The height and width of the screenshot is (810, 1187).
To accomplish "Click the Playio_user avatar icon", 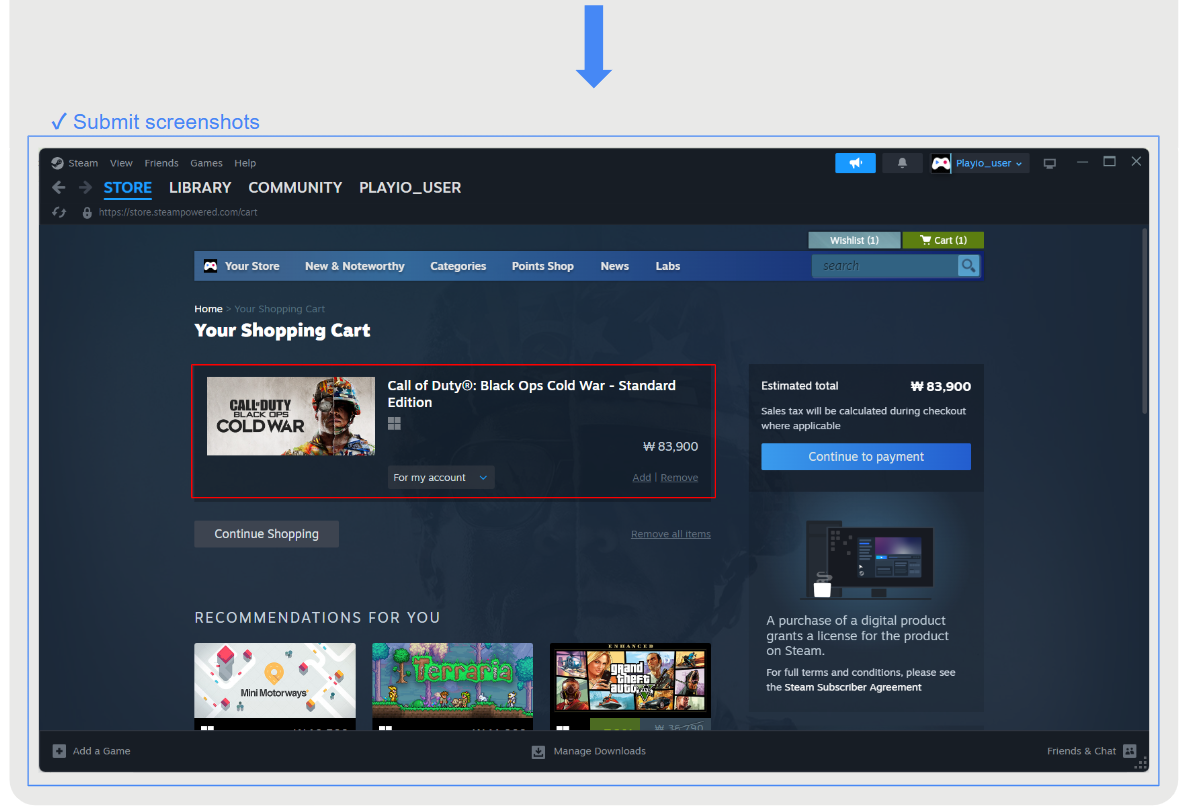I will 941,163.
